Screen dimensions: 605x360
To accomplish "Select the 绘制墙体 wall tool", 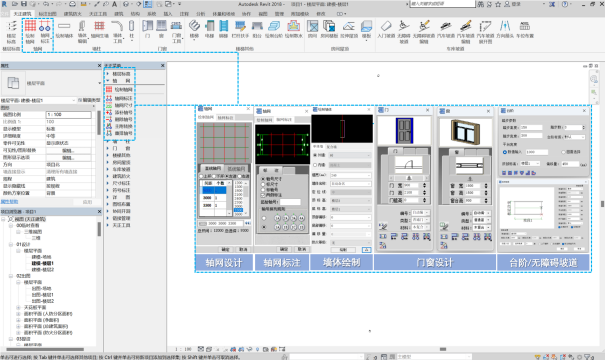I will [64, 29].
